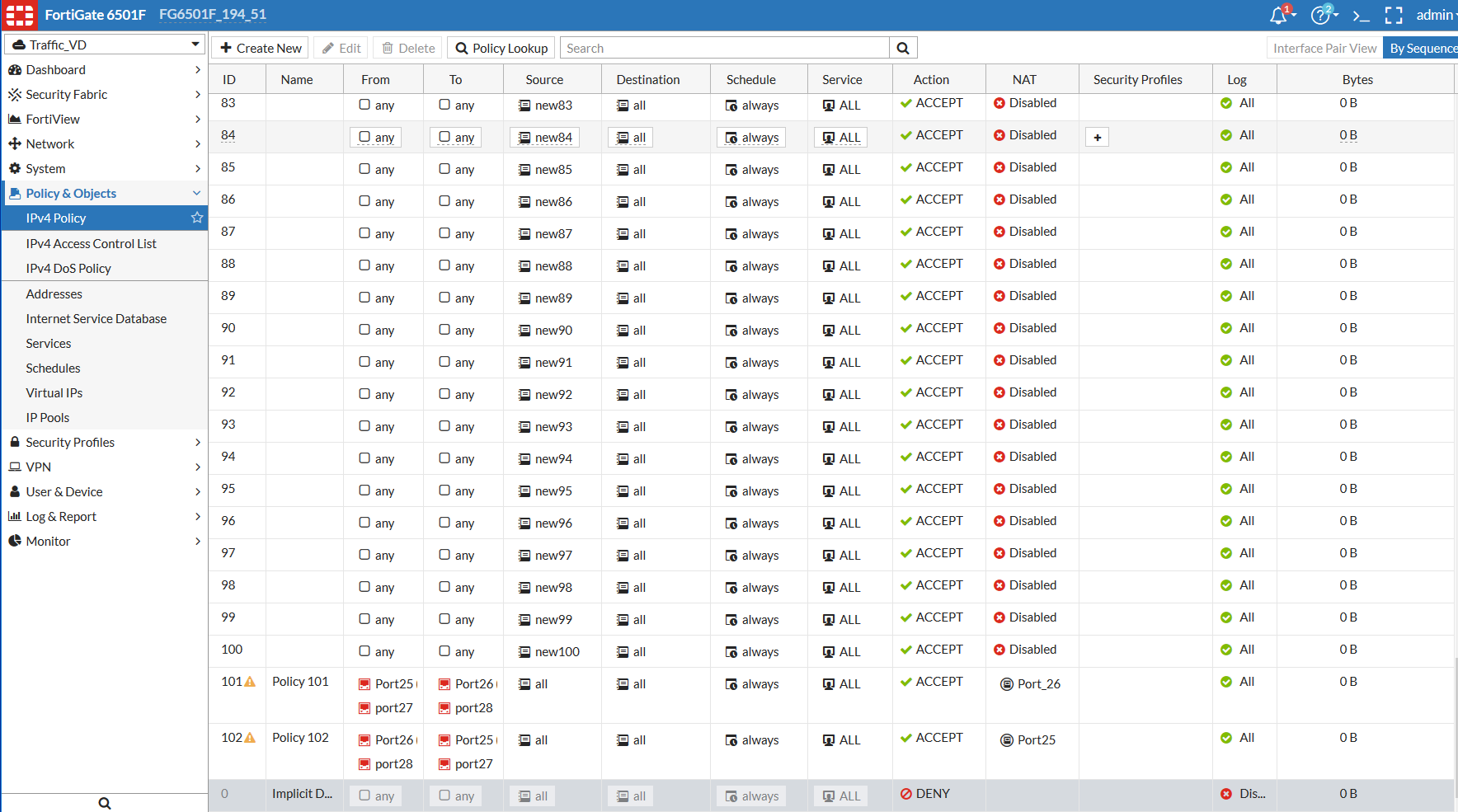Open IPv4 DoS Policy page
The image size is (1458, 812).
(x=68, y=269)
